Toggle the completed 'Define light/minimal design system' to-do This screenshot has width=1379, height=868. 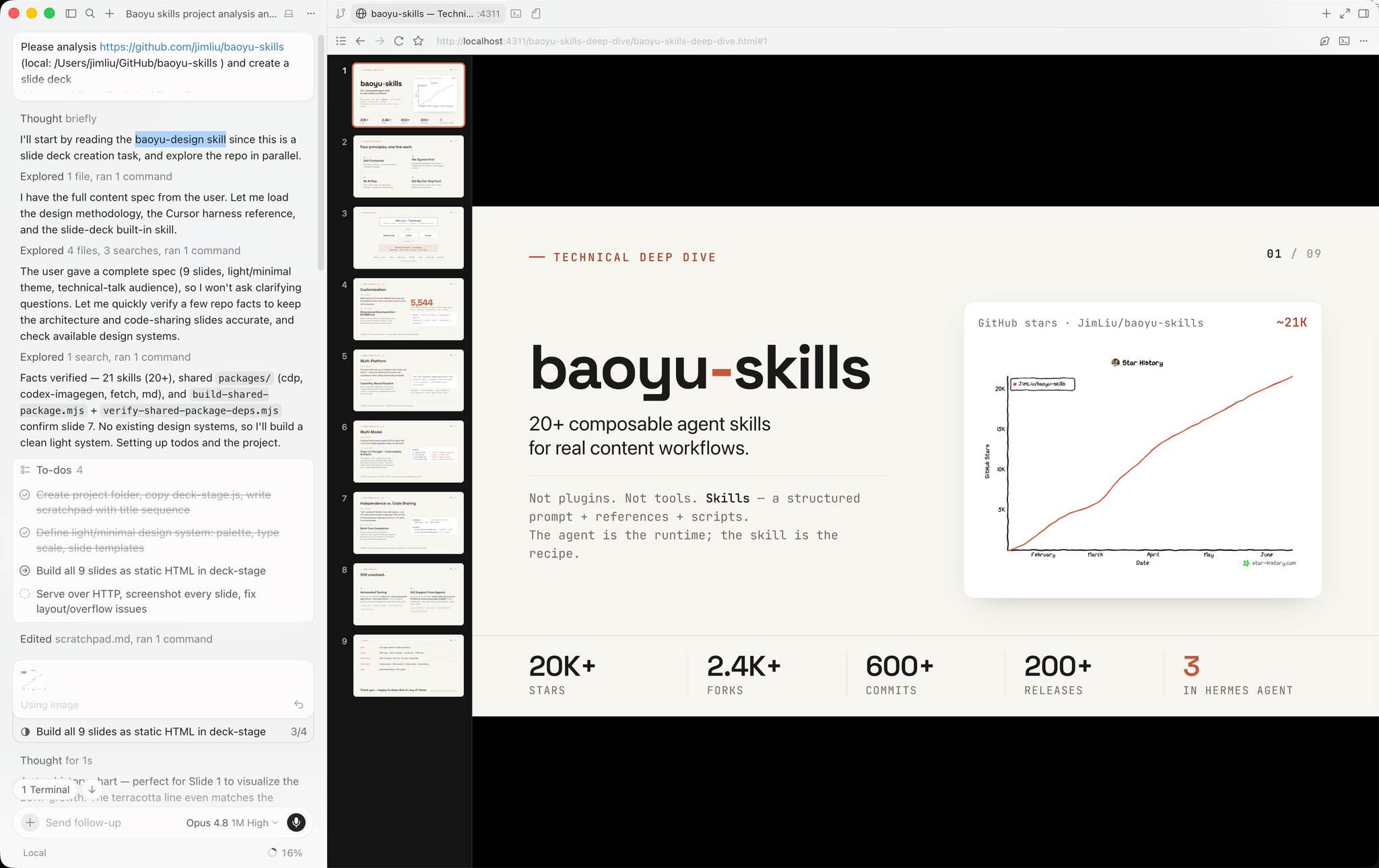25,533
